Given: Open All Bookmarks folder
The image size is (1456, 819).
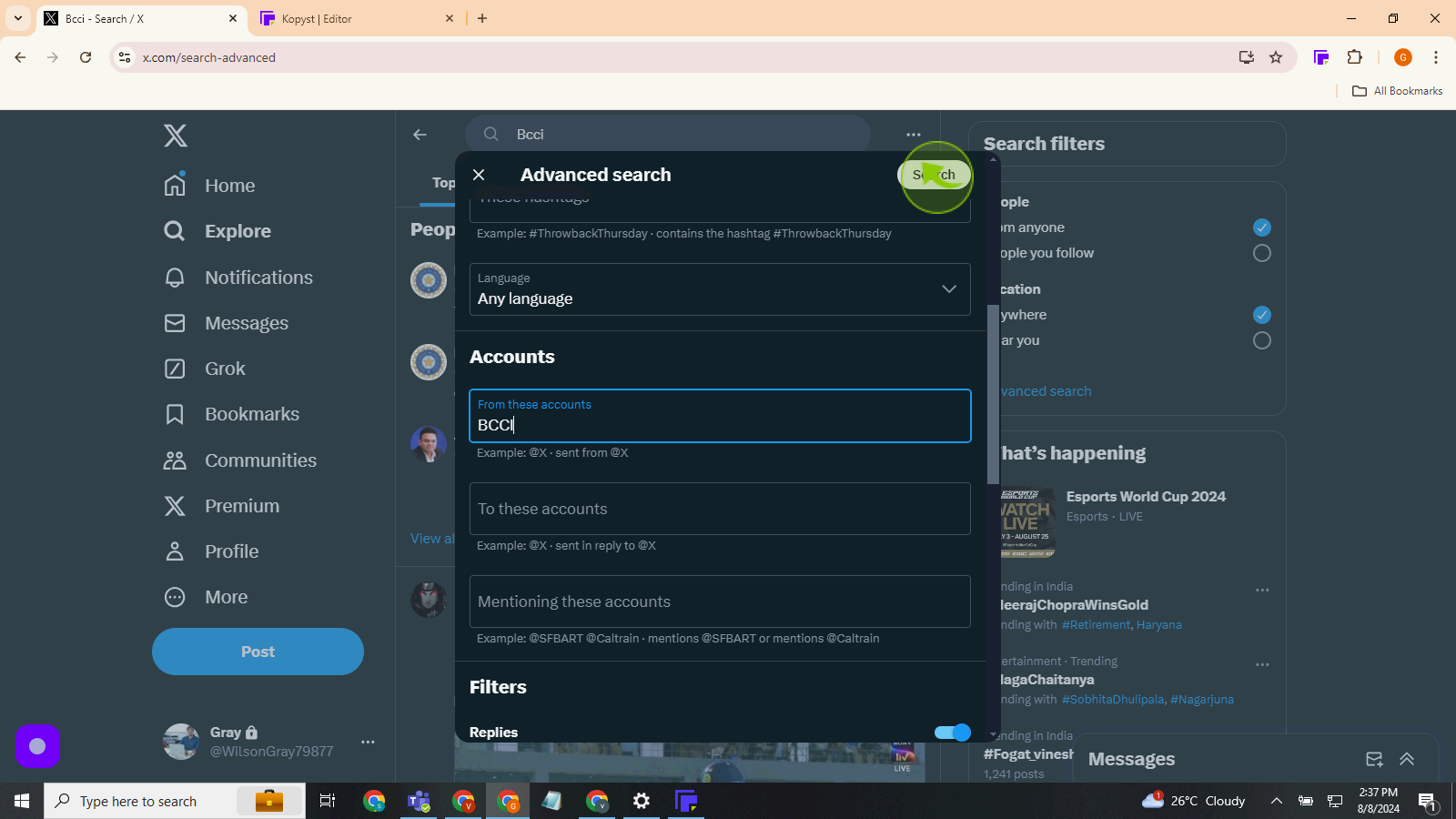Looking at the screenshot, I should (x=1398, y=91).
